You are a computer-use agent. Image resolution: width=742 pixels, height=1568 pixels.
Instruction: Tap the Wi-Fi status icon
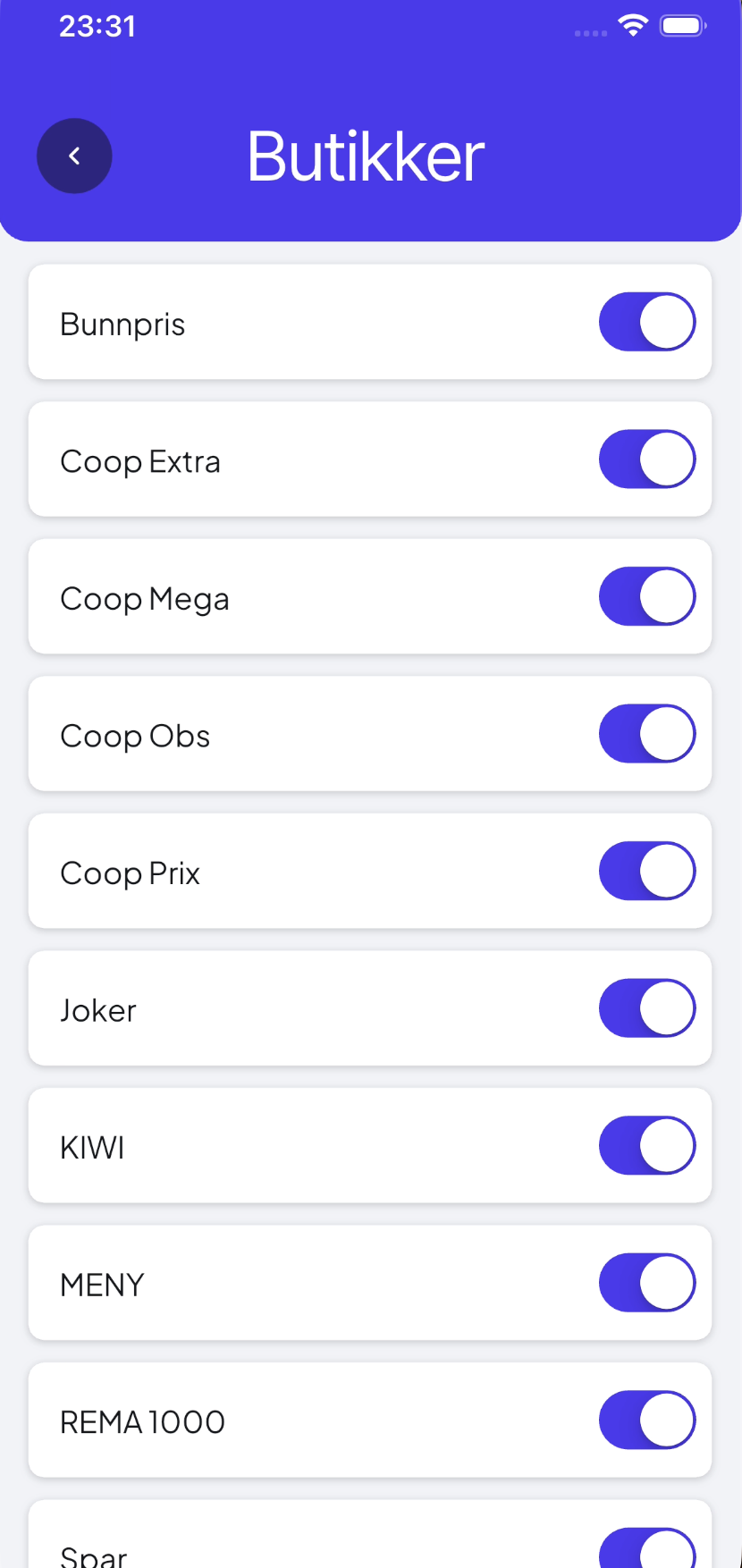click(x=633, y=26)
